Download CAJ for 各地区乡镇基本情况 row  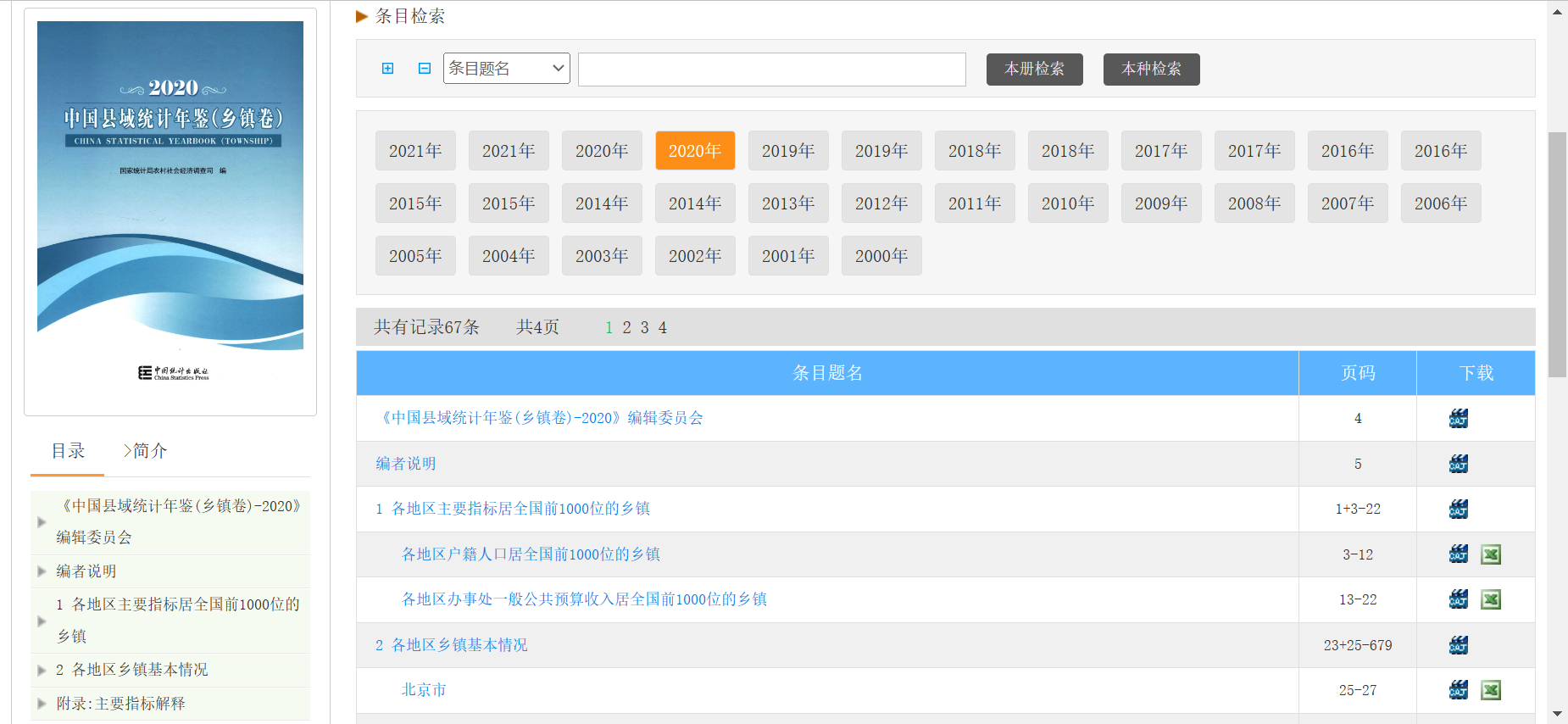click(1459, 645)
